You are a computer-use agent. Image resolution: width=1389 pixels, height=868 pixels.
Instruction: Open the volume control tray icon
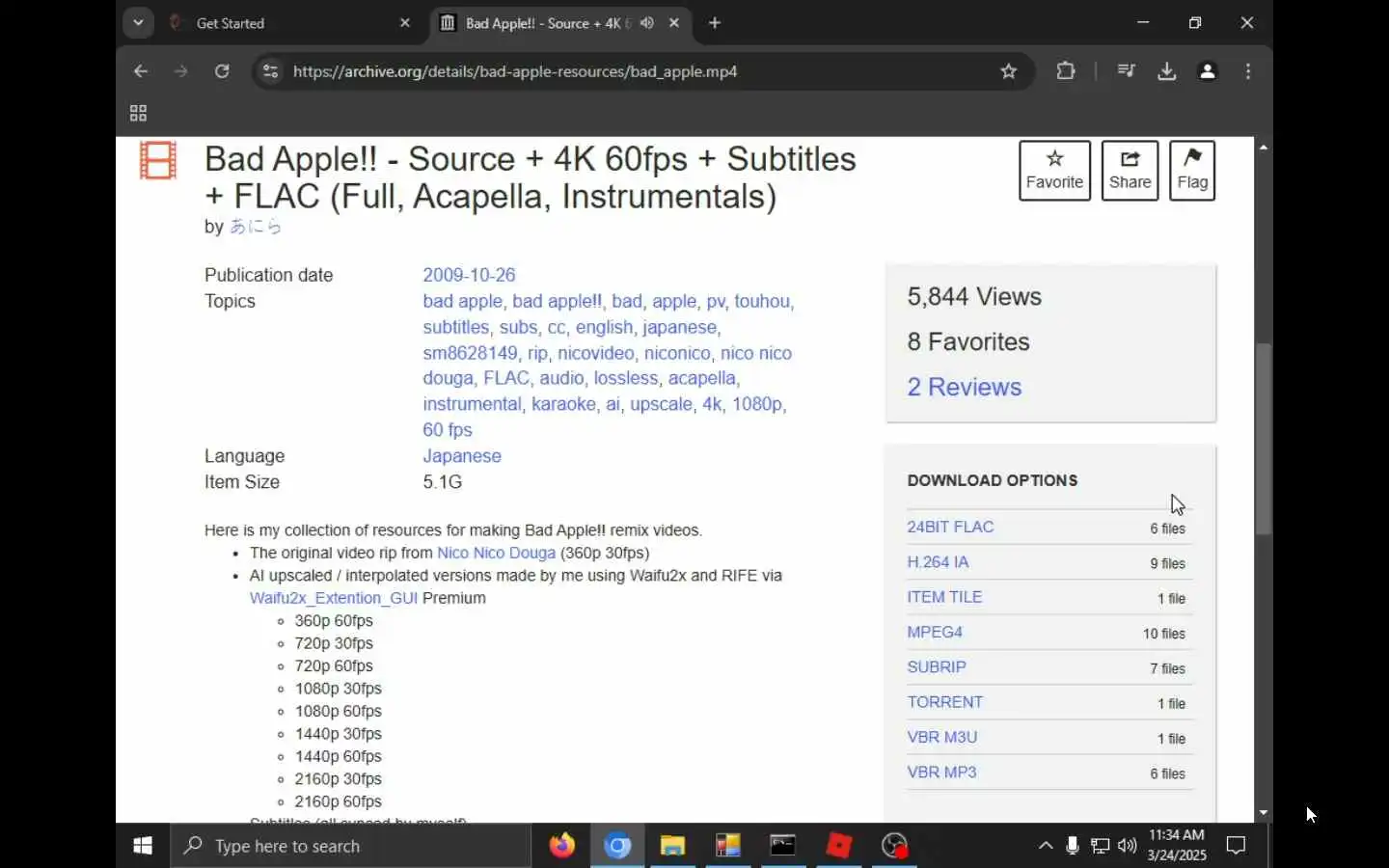pos(1127,846)
